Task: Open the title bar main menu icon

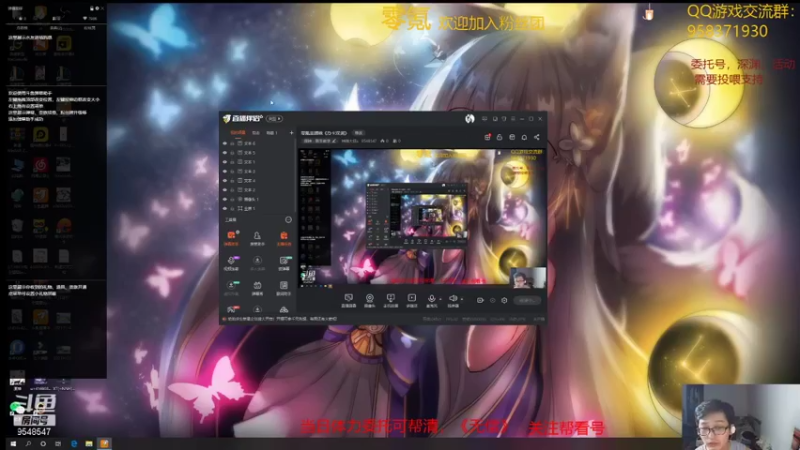Action: pyautogui.click(x=513, y=119)
